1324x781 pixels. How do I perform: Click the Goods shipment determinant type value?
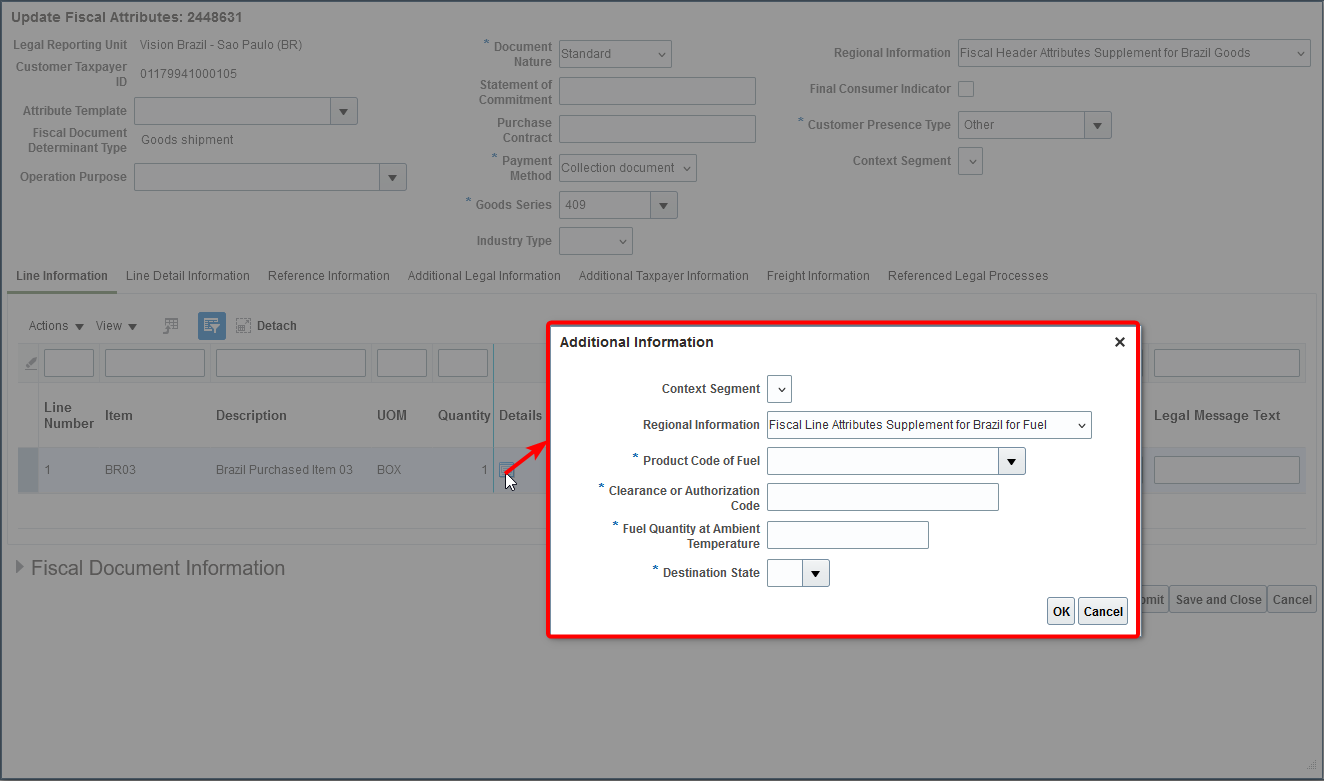pyautogui.click(x=187, y=140)
